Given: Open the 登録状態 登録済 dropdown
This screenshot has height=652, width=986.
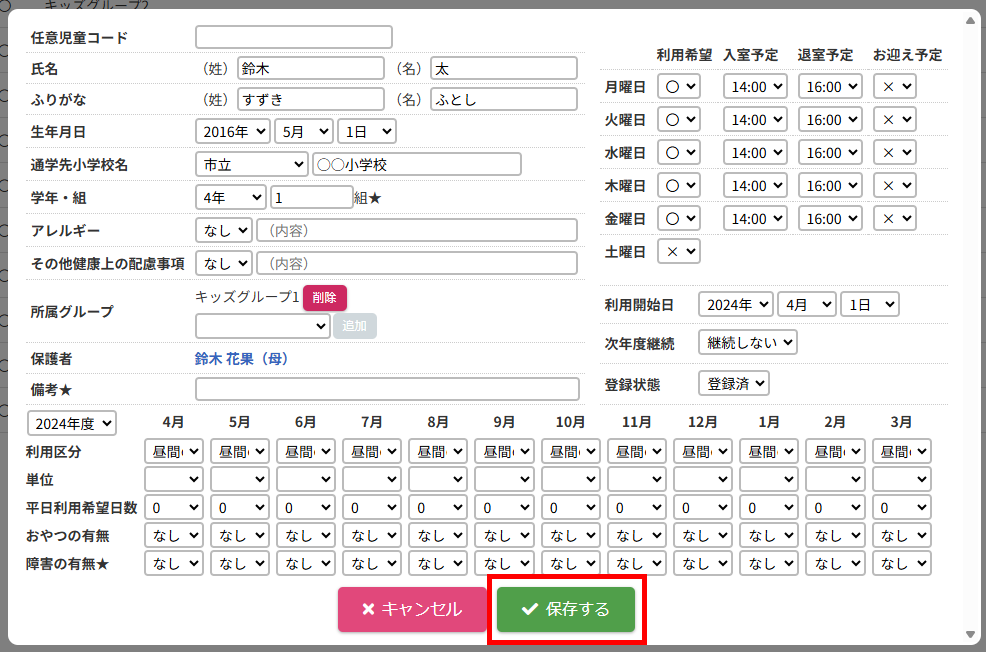Looking at the screenshot, I should point(734,383).
